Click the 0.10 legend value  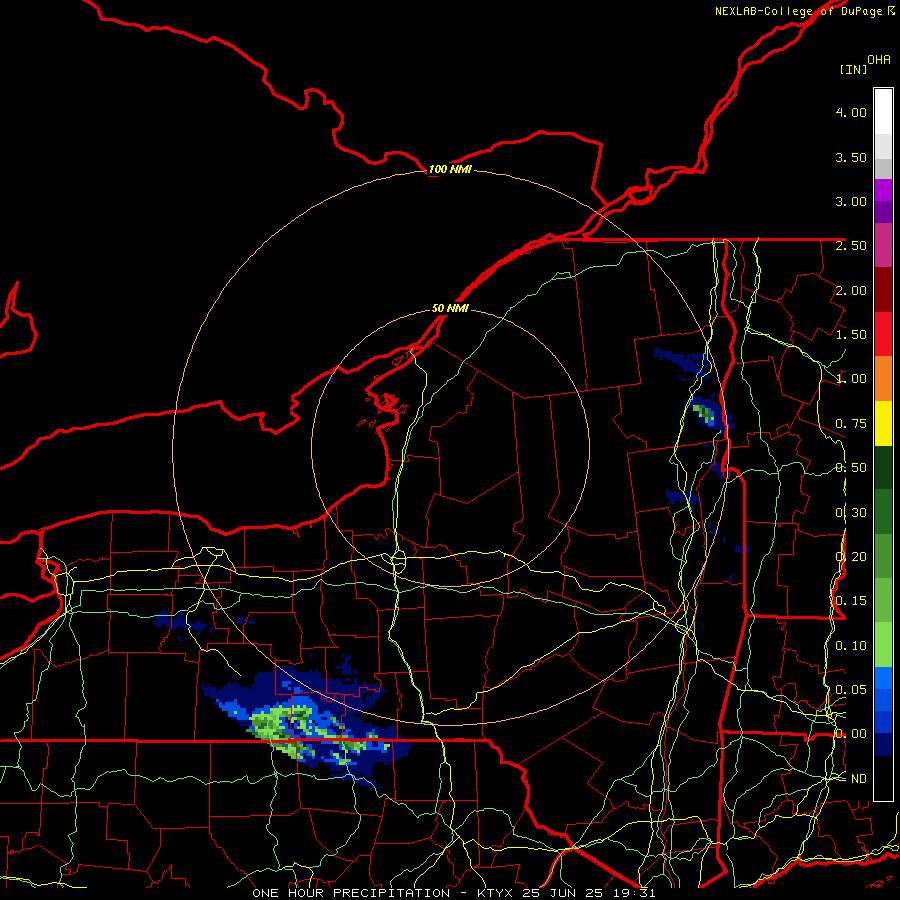851,646
